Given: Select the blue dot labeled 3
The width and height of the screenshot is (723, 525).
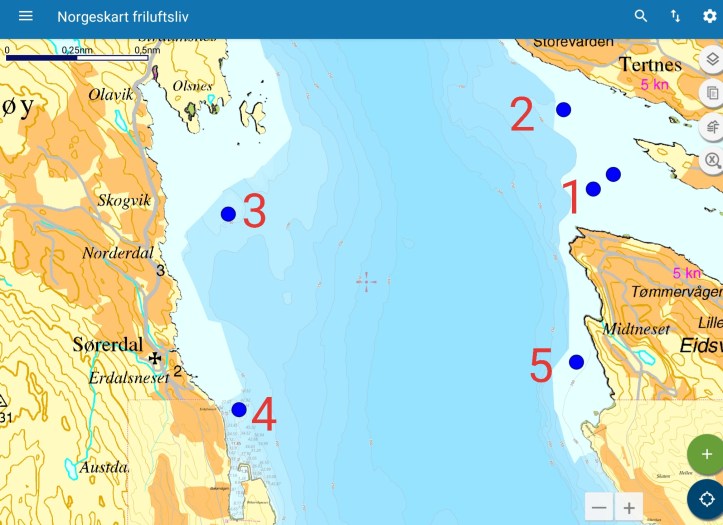Looking at the screenshot, I should pos(228,214).
